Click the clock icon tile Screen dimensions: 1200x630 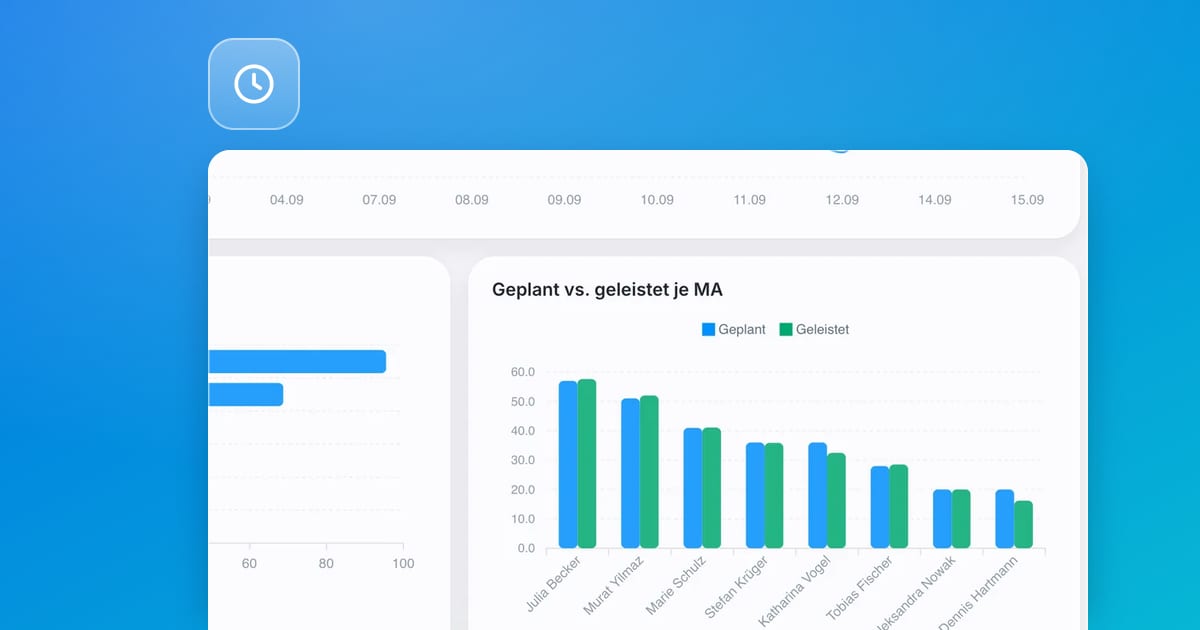pyautogui.click(x=254, y=84)
